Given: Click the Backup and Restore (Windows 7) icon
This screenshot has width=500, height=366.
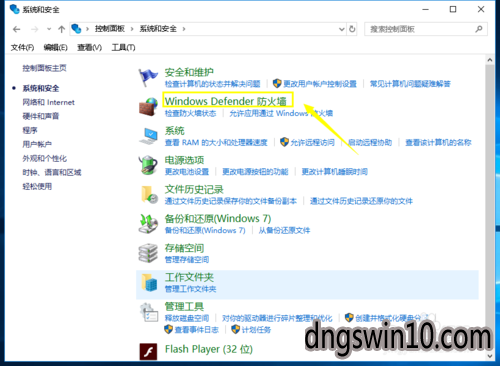Looking at the screenshot, I should pyautogui.click(x=148, y=224).
